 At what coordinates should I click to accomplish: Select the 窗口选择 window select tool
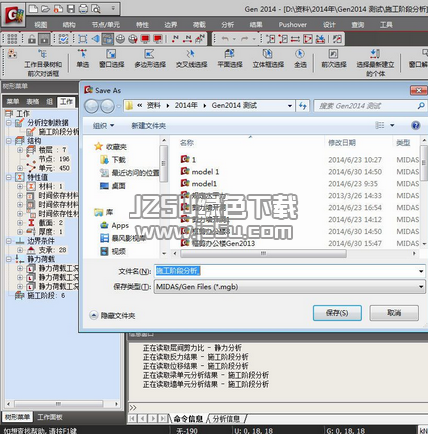[x=111, y=59]
